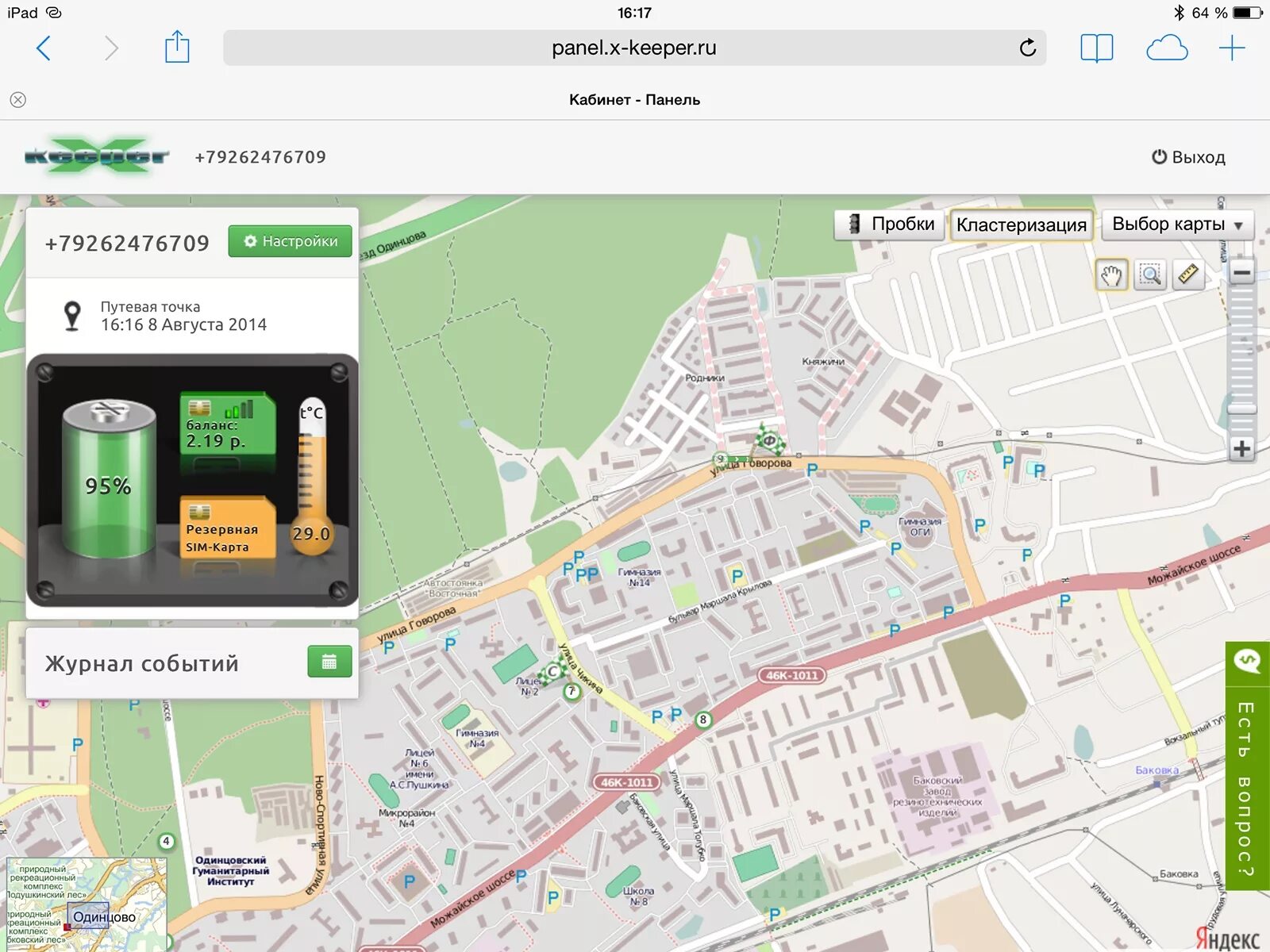Open iCloud tabs cloud icon
1270x952 pixels.
pyautogui.click(x=1167, y=48)
